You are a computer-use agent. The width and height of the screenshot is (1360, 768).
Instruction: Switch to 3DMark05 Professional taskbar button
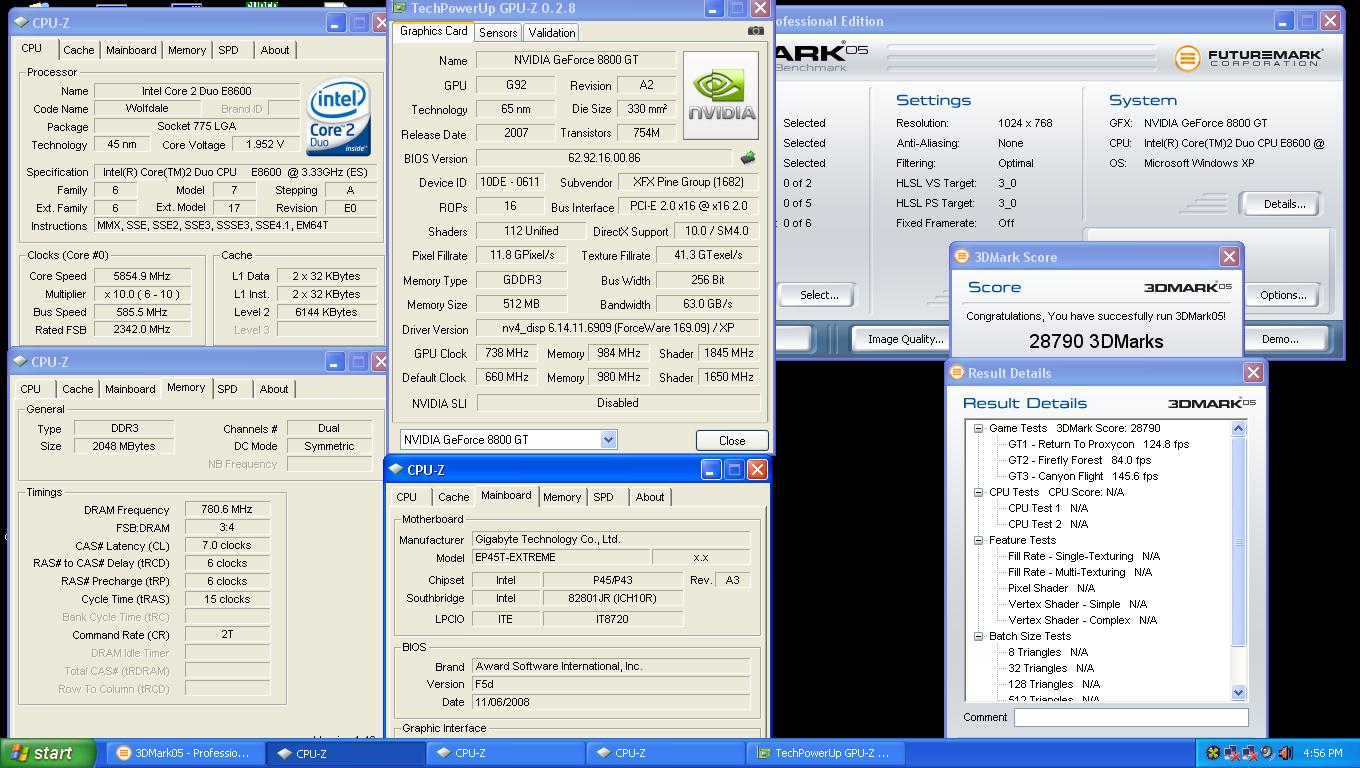186,753
